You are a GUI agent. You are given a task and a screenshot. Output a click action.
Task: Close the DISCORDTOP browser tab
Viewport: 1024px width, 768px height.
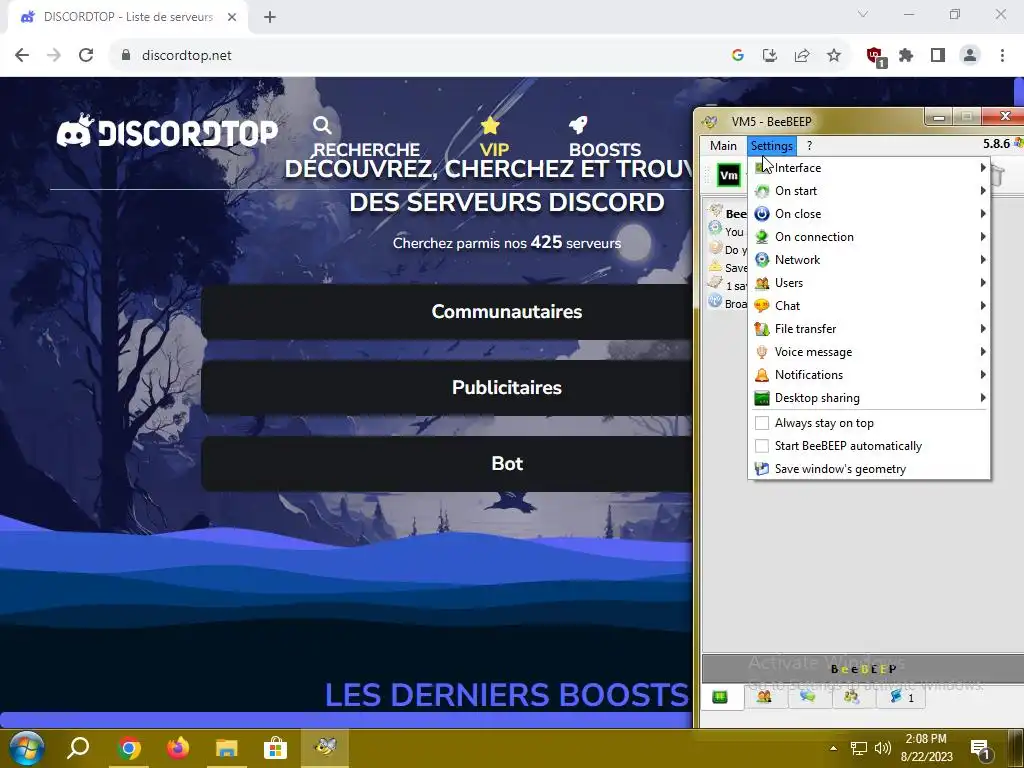(232, 17)
